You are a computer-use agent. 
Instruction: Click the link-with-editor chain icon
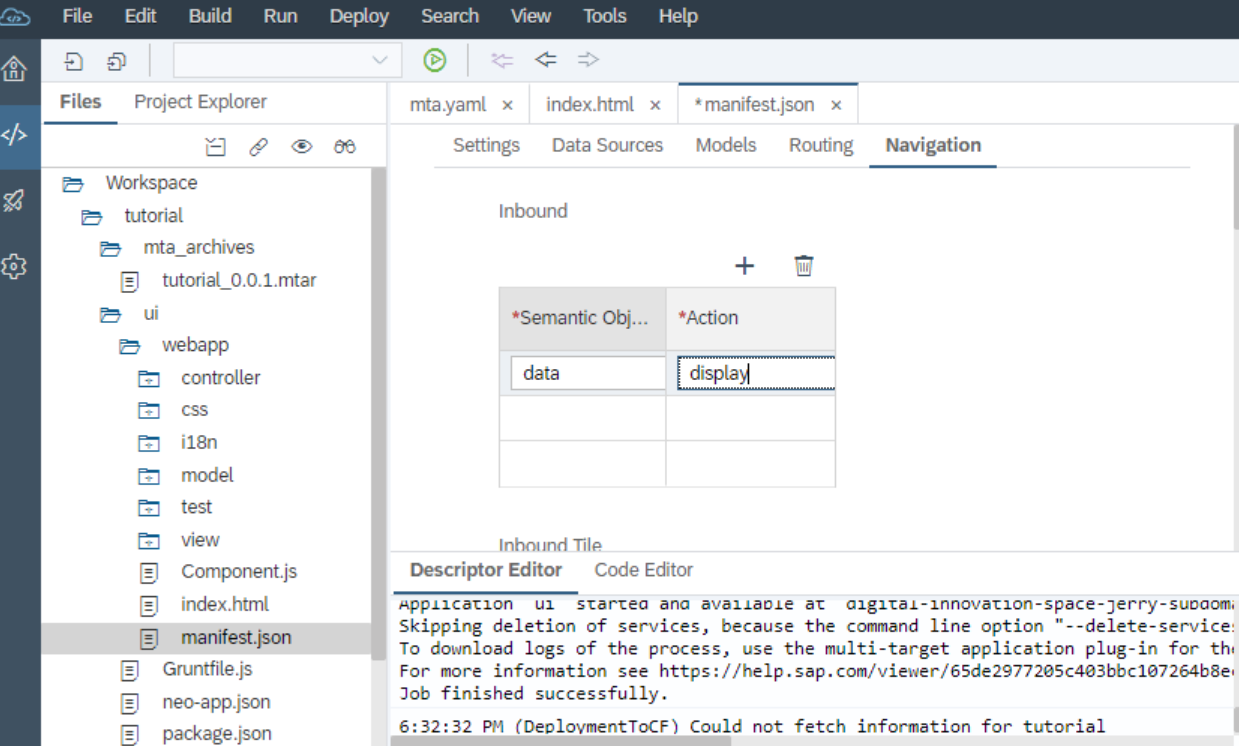pyautogui.click(x=258, y=147)
